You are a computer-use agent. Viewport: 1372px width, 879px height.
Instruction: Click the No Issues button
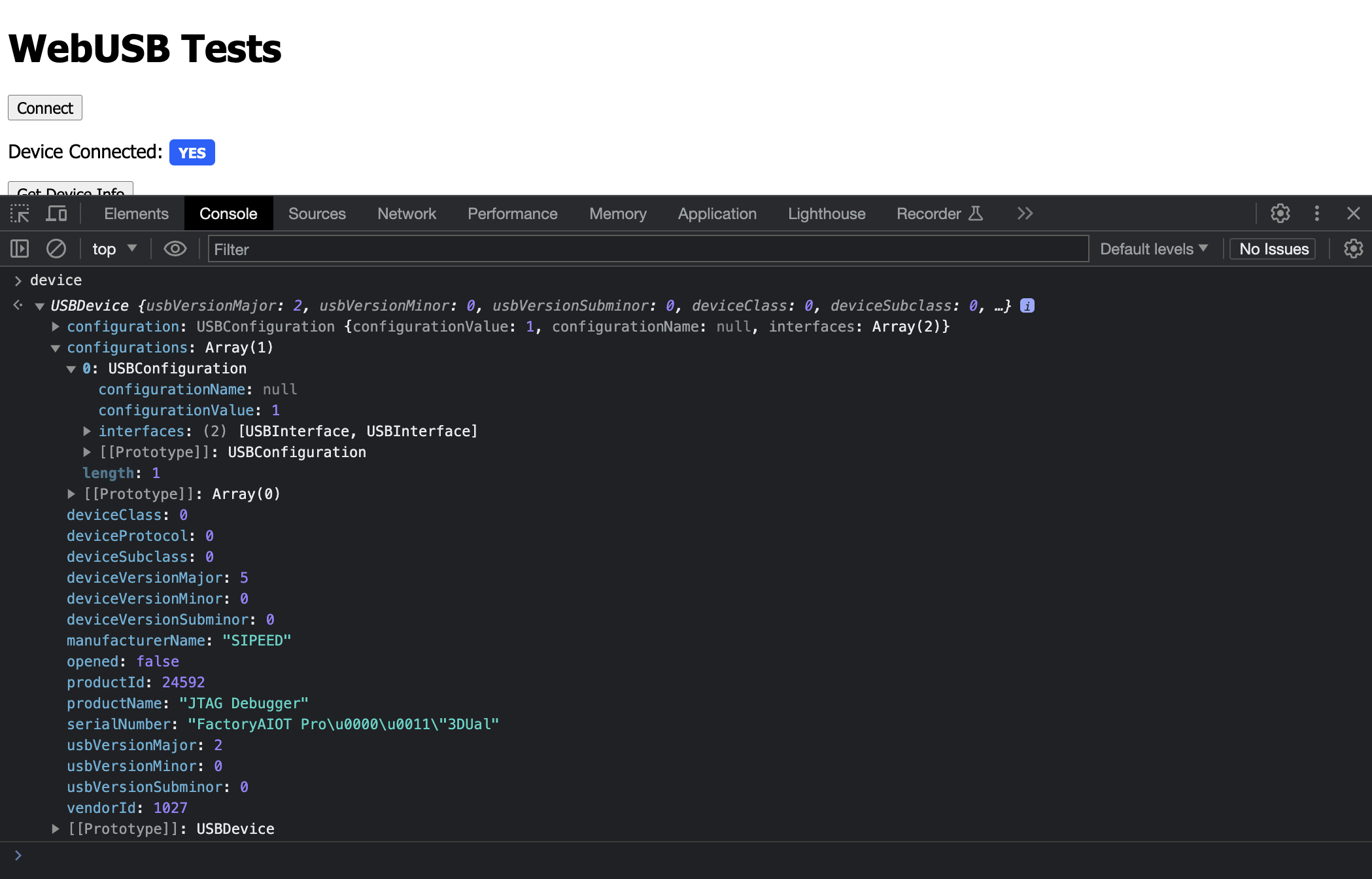(x=1273, y=249)
